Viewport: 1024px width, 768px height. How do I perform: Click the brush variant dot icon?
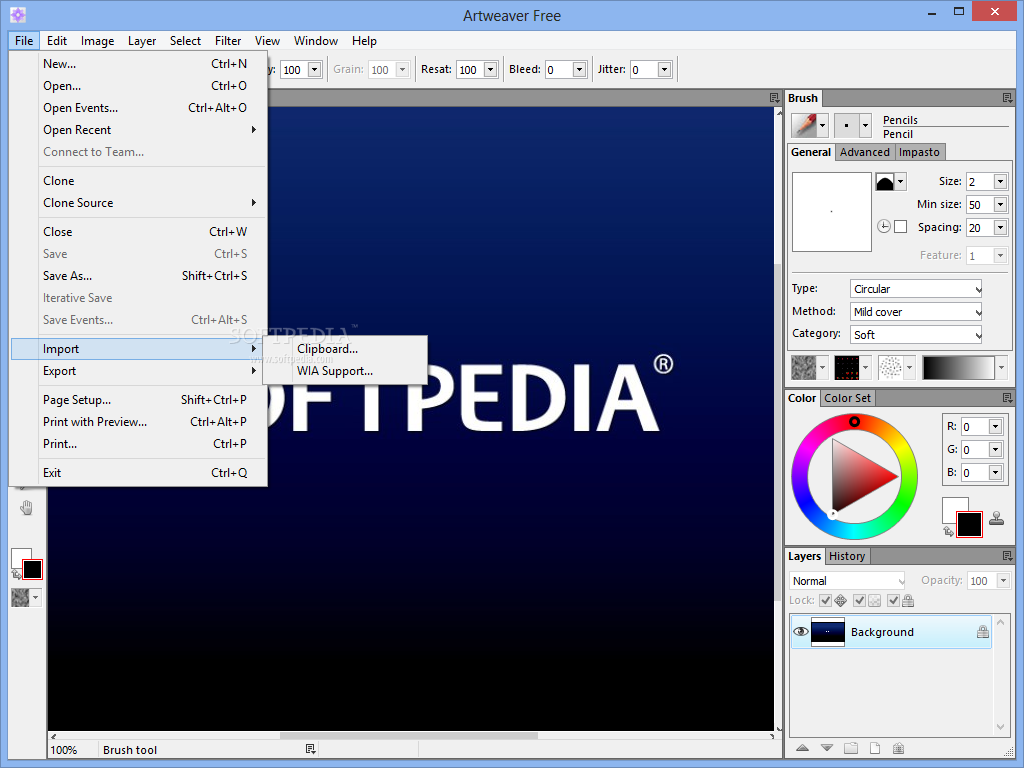coord(846,125)
